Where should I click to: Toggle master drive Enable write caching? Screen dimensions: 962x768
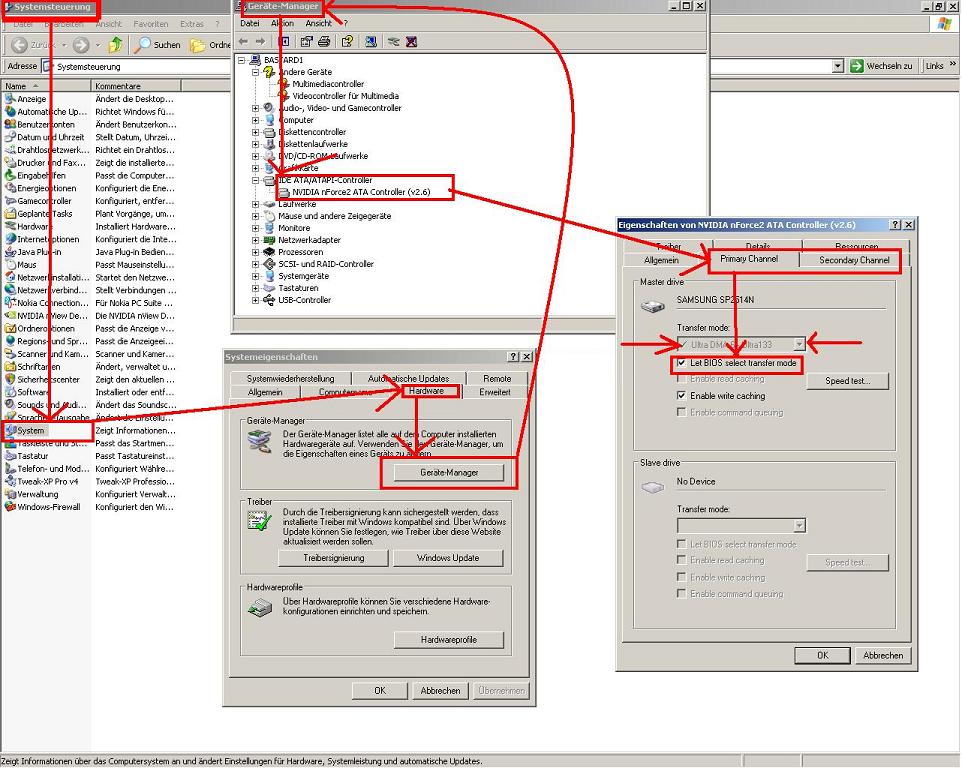click(x=682, y=396)
